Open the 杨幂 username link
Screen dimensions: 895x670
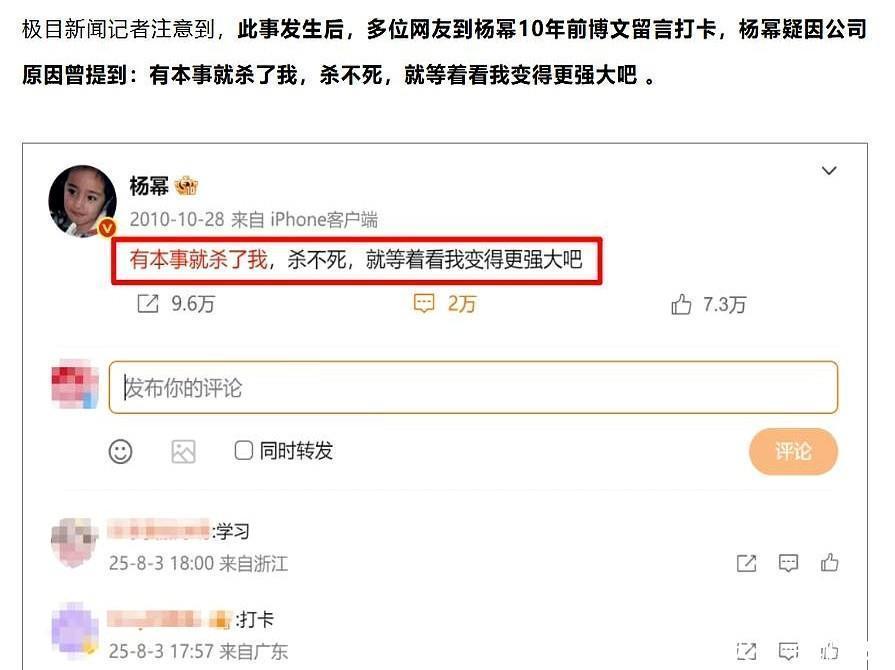[148, 186]
